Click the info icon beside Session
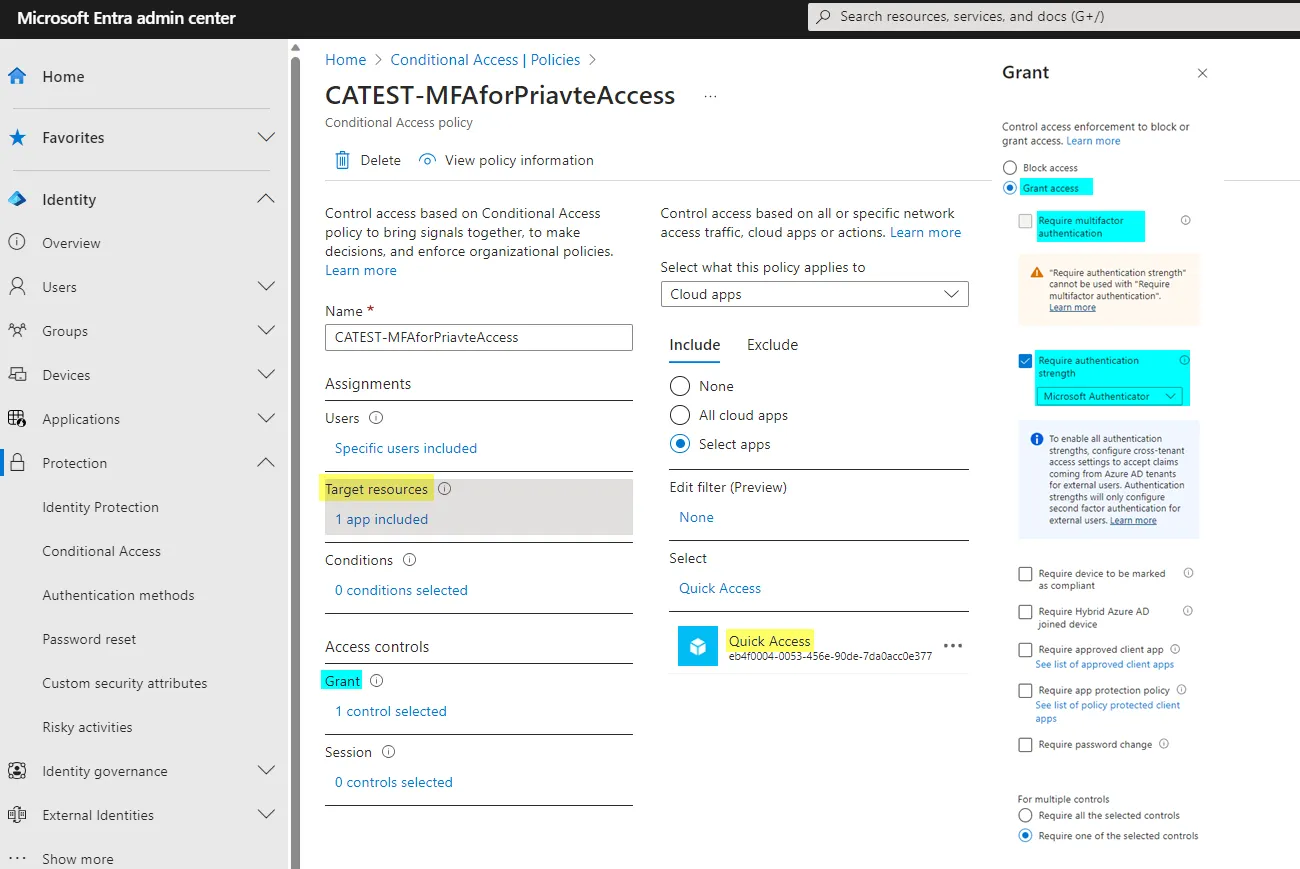This screenshot has width=1300, height=869. [388, 752]
